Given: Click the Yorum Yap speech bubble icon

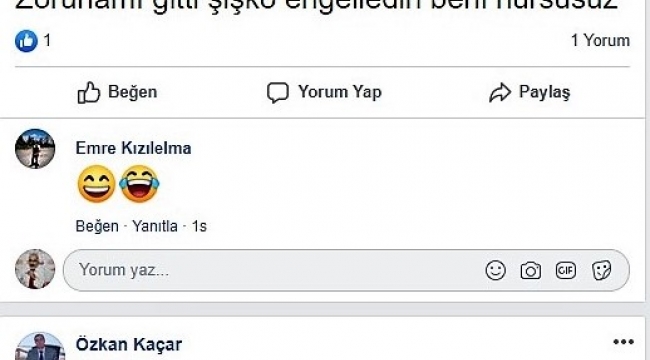Looking at the screenshot, I should click(x=277, y=92).
